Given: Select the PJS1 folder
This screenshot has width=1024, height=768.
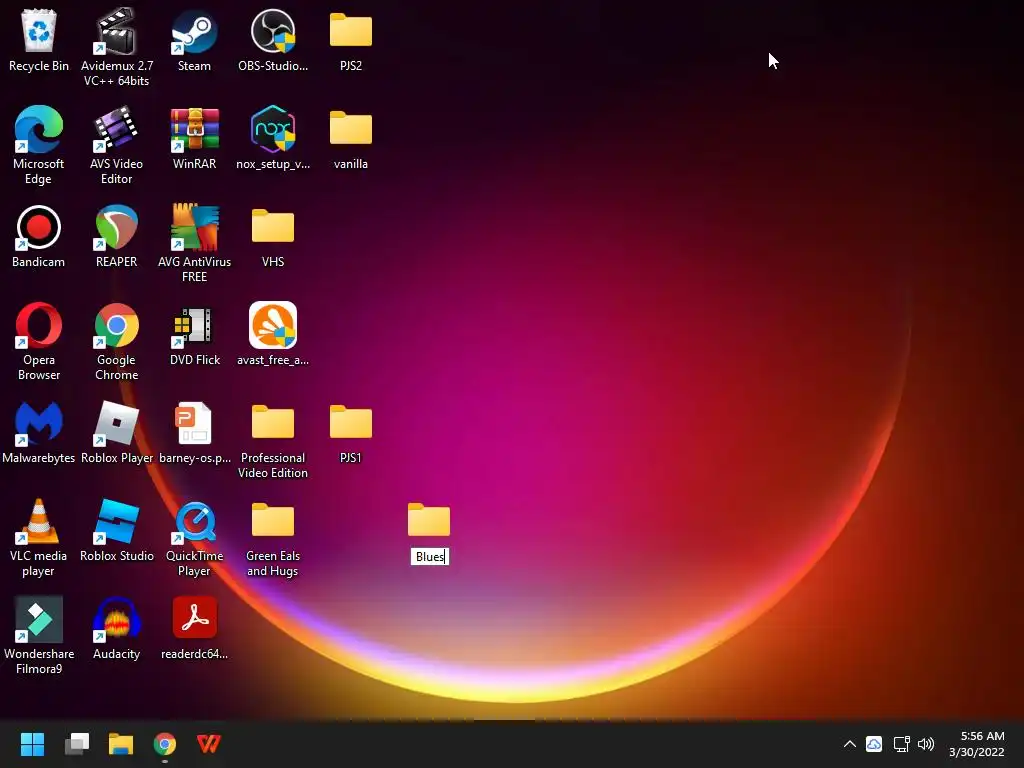Looking at the screenshot, I should point(351,423).
